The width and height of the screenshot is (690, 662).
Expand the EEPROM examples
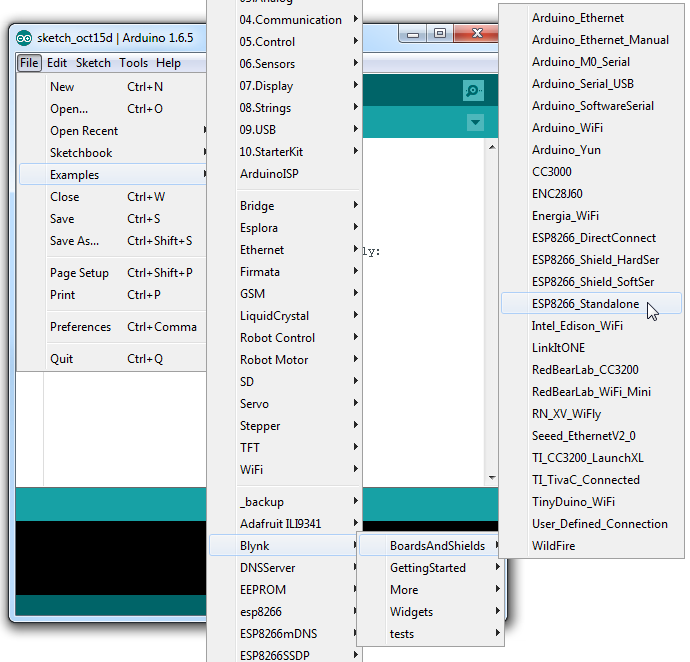(285, 590)
